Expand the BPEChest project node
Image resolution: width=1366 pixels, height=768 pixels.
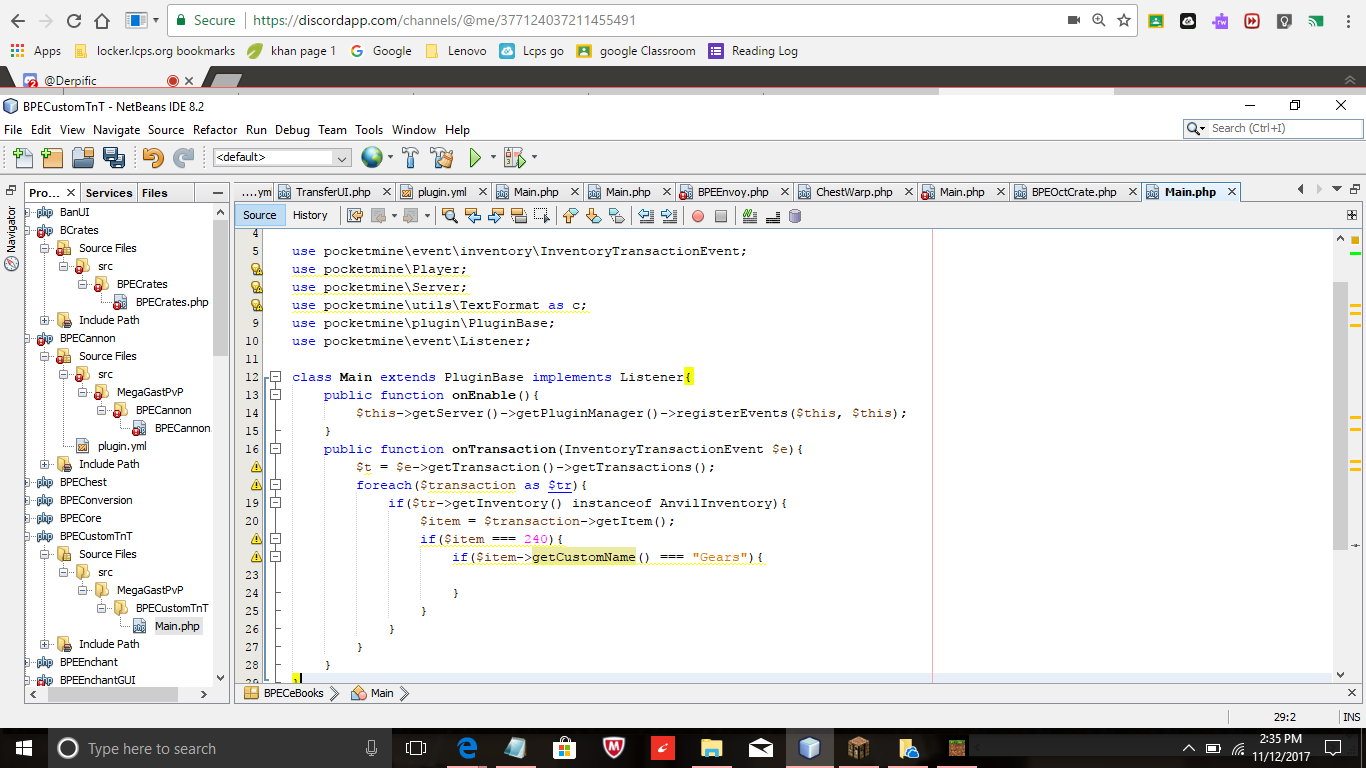(28, 482)
